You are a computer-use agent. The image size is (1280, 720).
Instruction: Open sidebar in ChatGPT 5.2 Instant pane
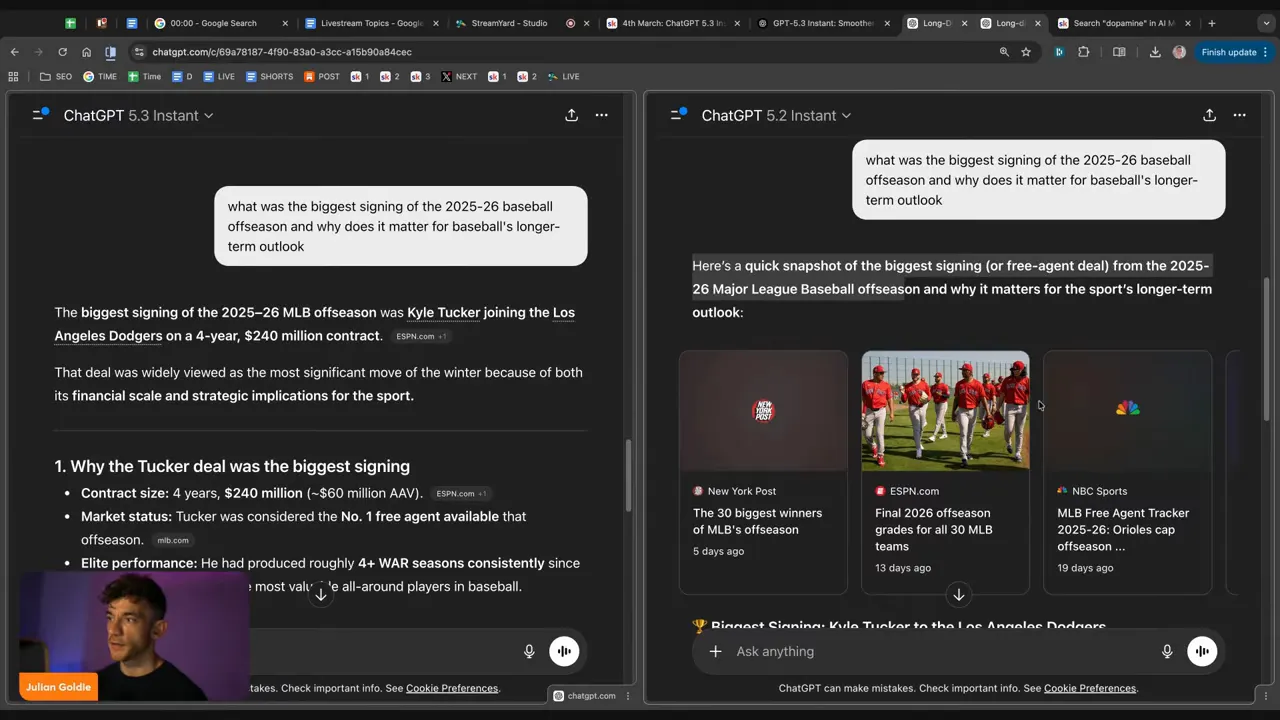(679, 115)
